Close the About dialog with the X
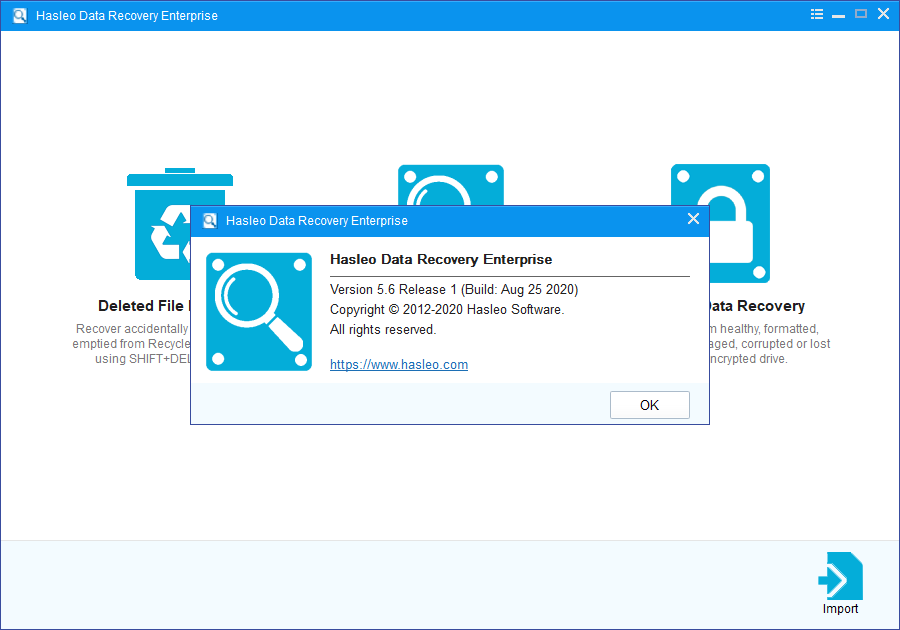 [x=693, y=220]
